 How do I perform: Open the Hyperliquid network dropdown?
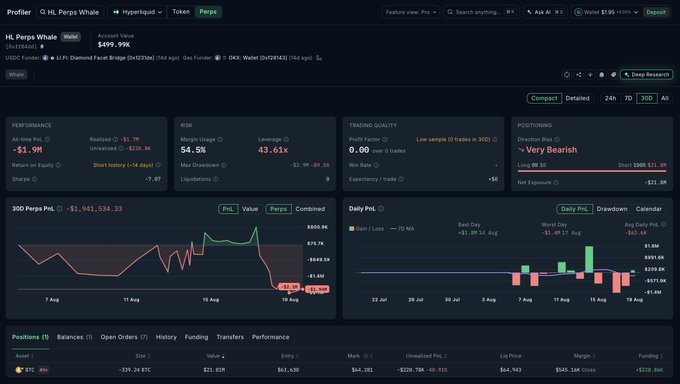click(137, 12)
